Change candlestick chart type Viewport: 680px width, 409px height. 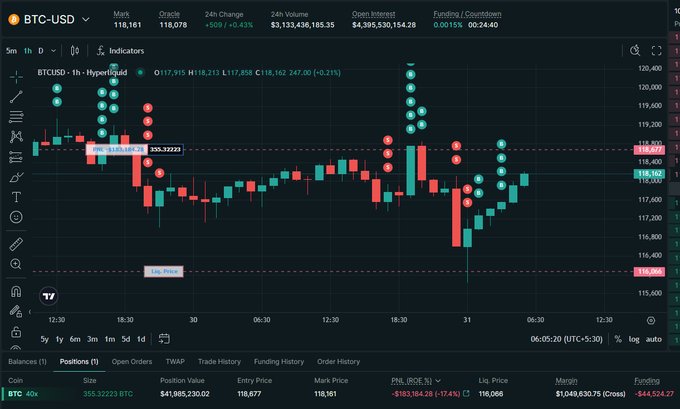click(x=75, y=51)
